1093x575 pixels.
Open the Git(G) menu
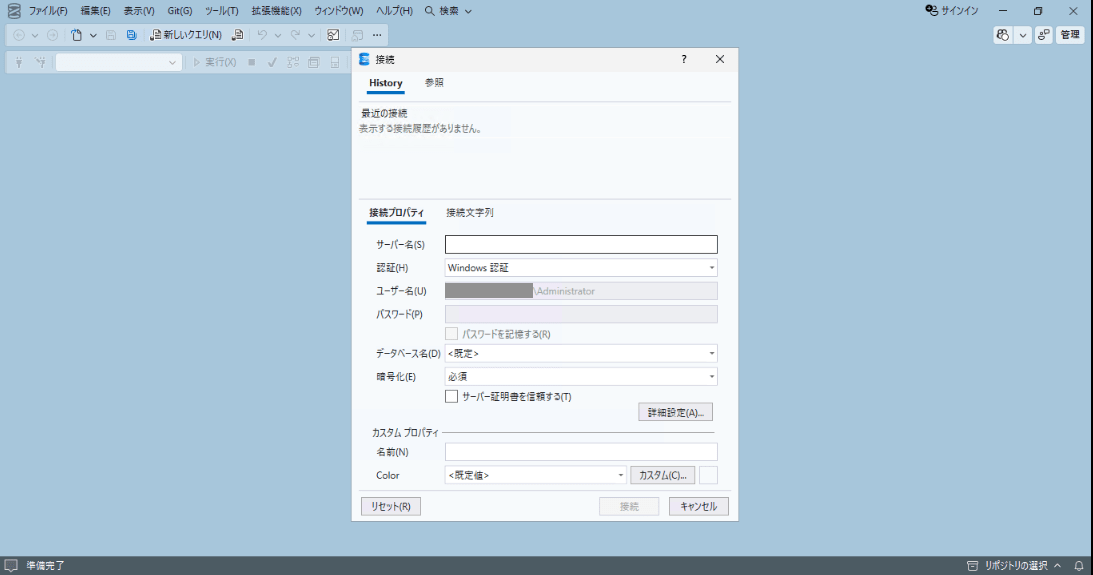click(180, 11)
